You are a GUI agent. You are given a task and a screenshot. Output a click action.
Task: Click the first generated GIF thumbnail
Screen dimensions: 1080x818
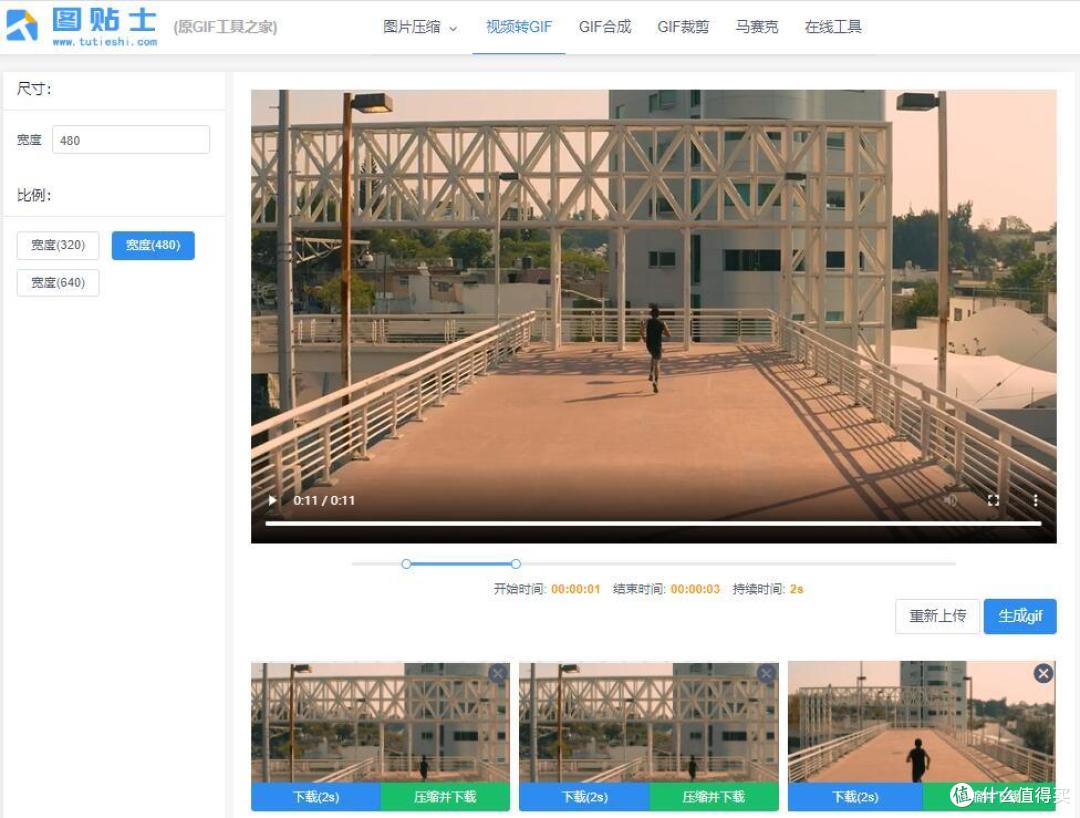point(380,722)
